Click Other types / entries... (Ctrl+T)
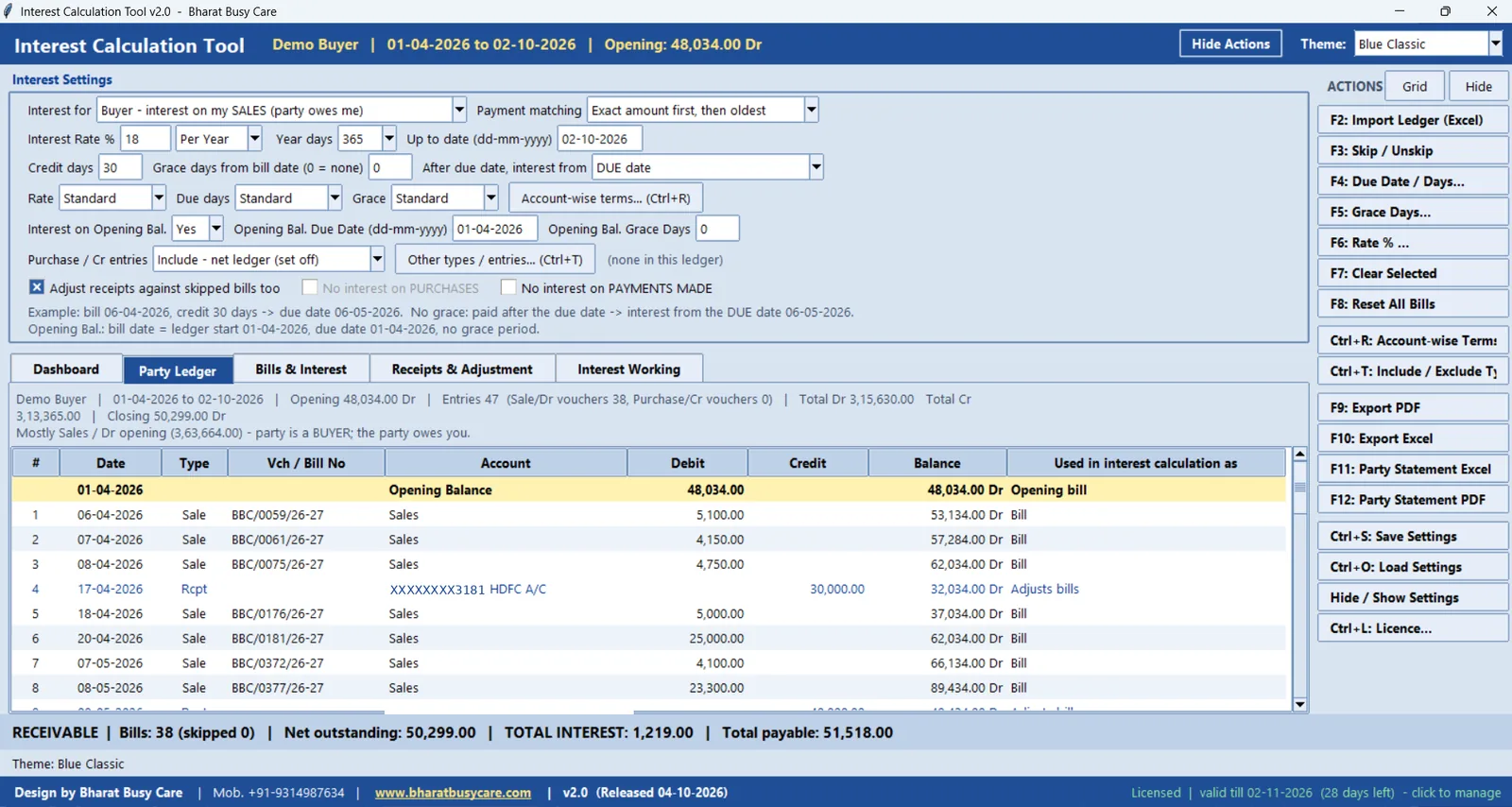 [x=495, y=259]
